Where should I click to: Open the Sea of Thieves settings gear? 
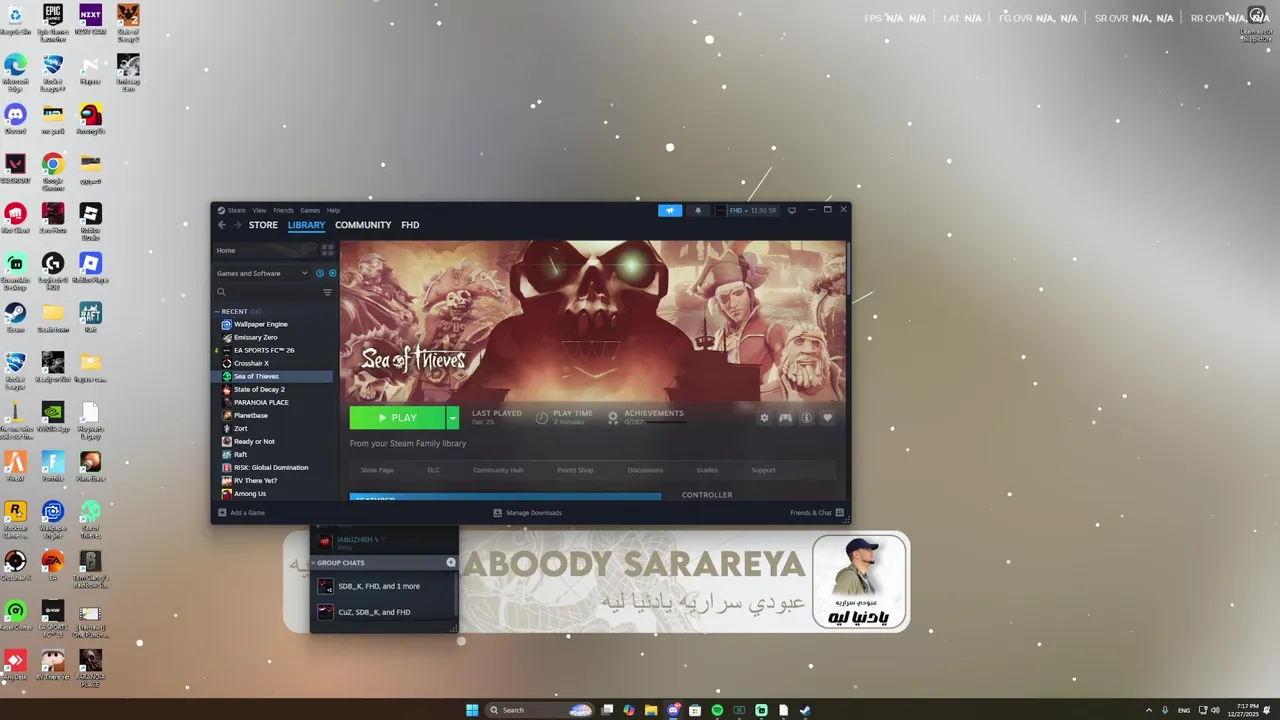point(764,418)
